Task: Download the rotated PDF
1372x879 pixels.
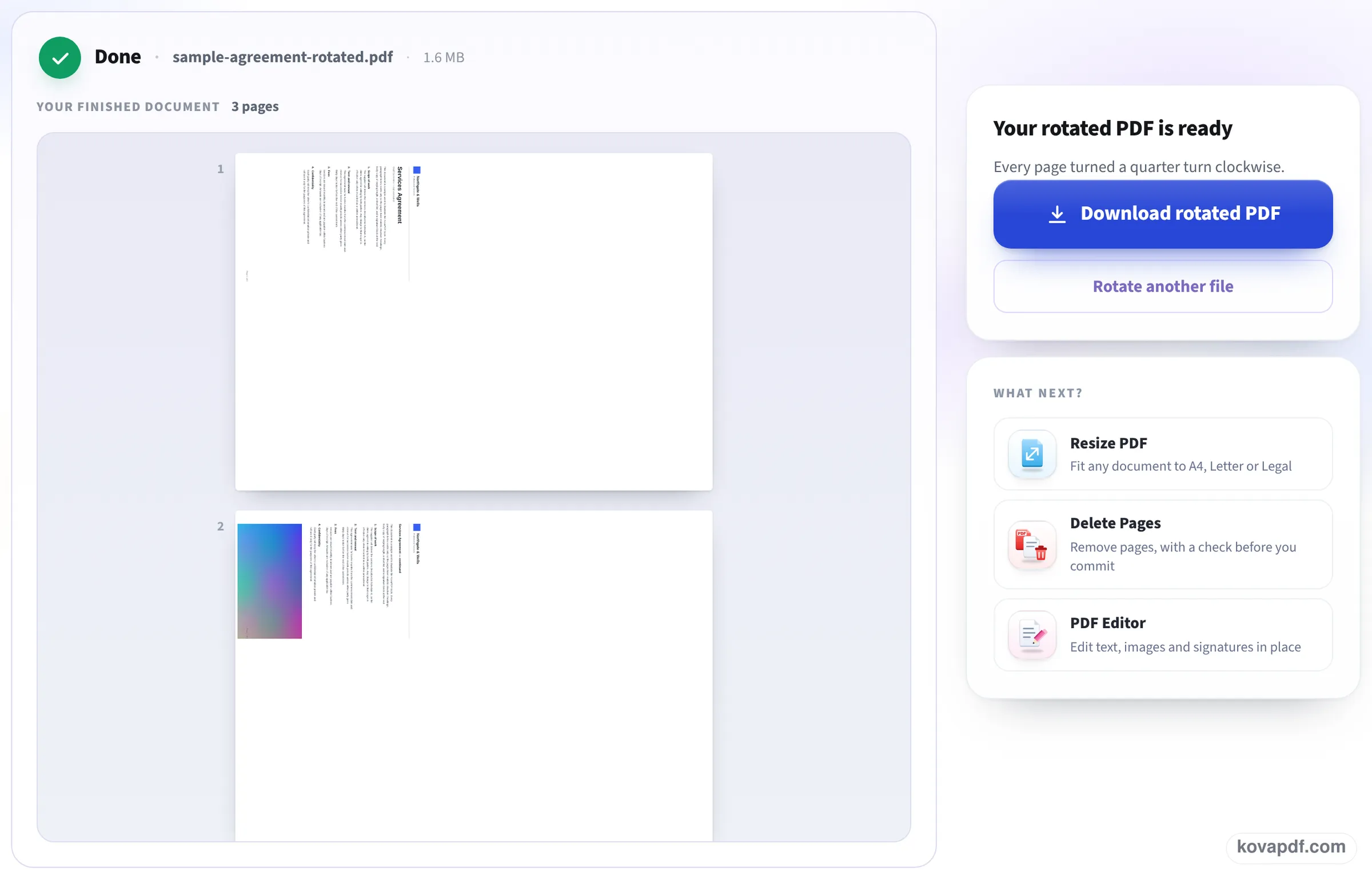Action: pyautogui.click(x=1163, y=214)
